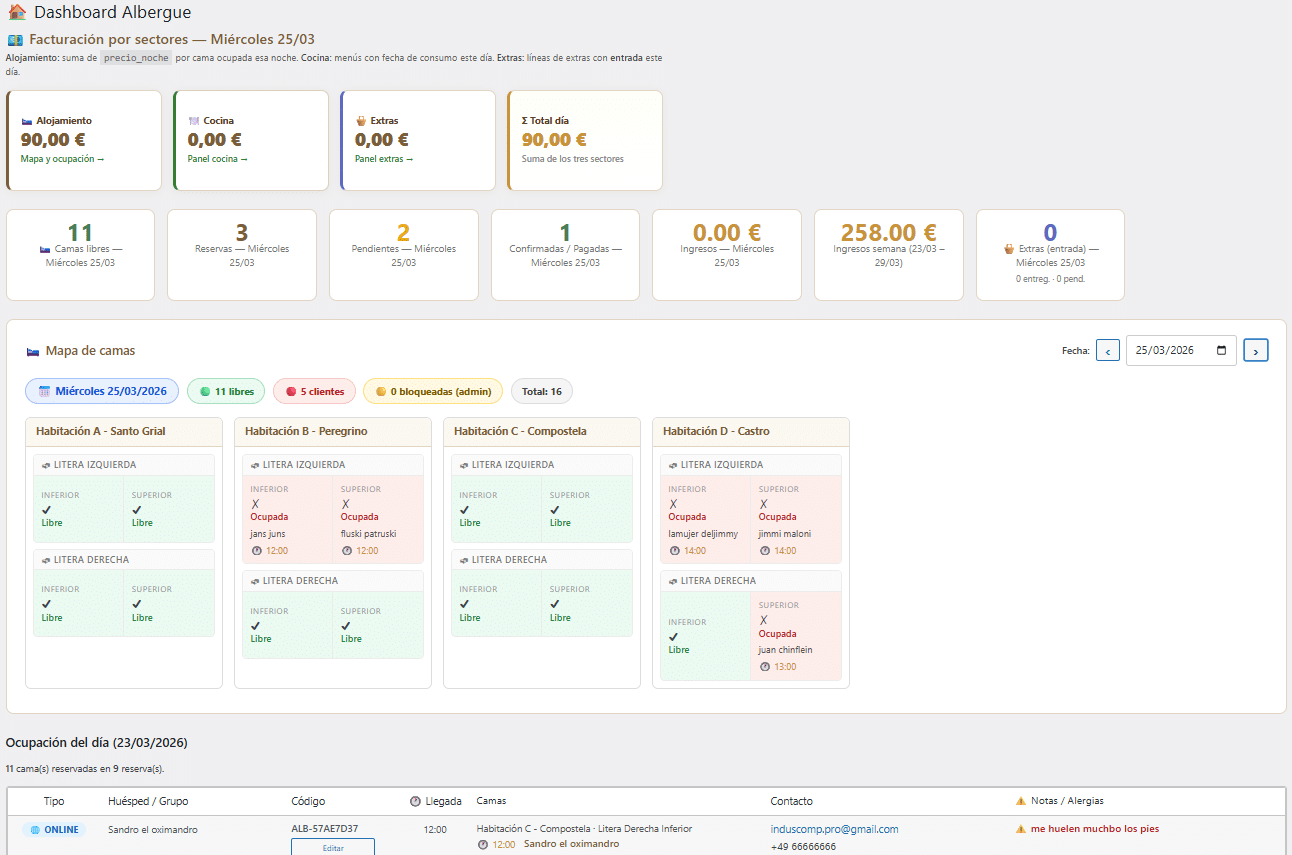Advance to next day with right arrow
Image resolution: width=1292 pixels, height=855 pixels.
pyautogui.click(x=1256, y=351)
